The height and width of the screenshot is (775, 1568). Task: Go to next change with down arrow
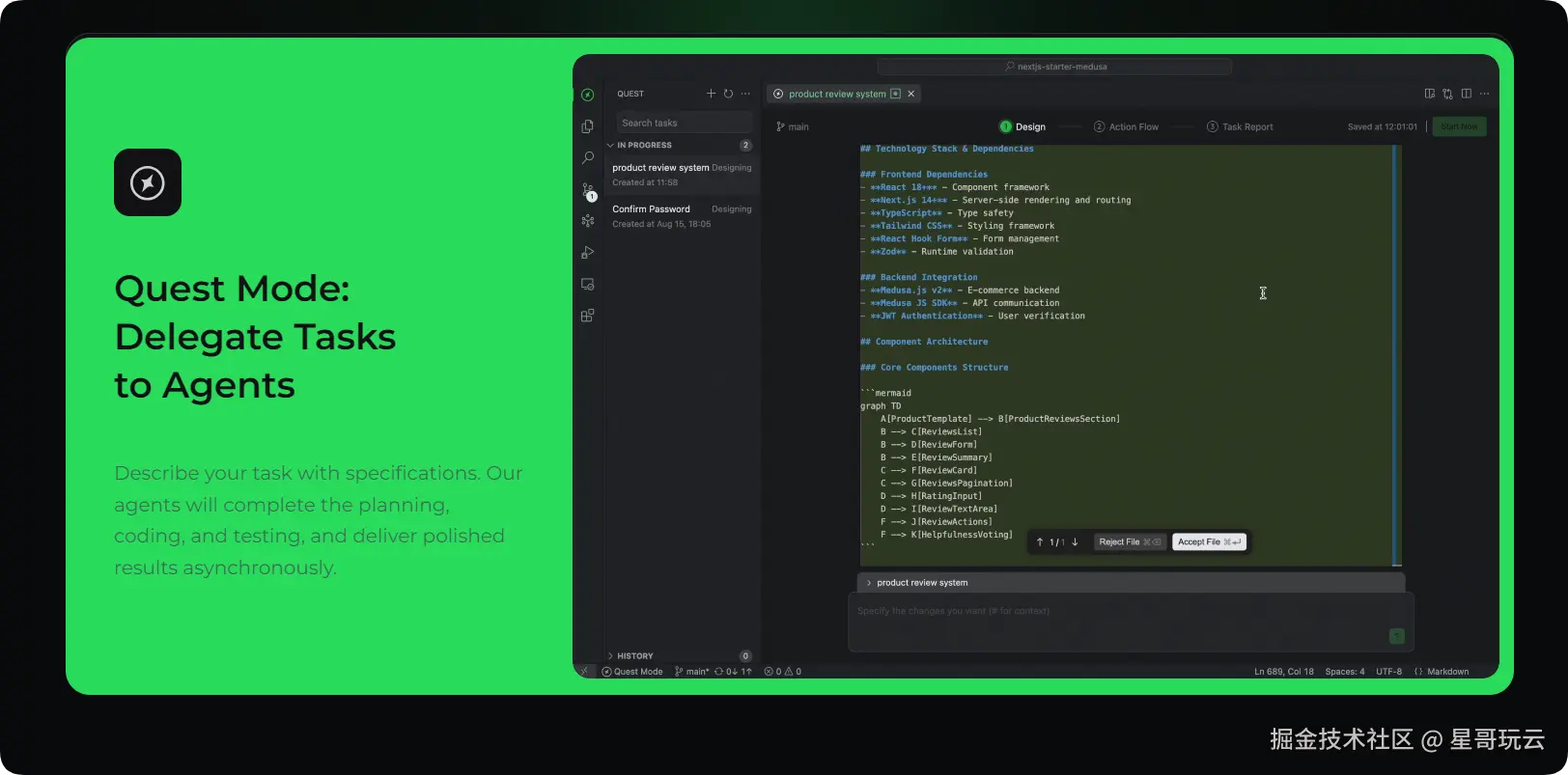(1075, 542)
